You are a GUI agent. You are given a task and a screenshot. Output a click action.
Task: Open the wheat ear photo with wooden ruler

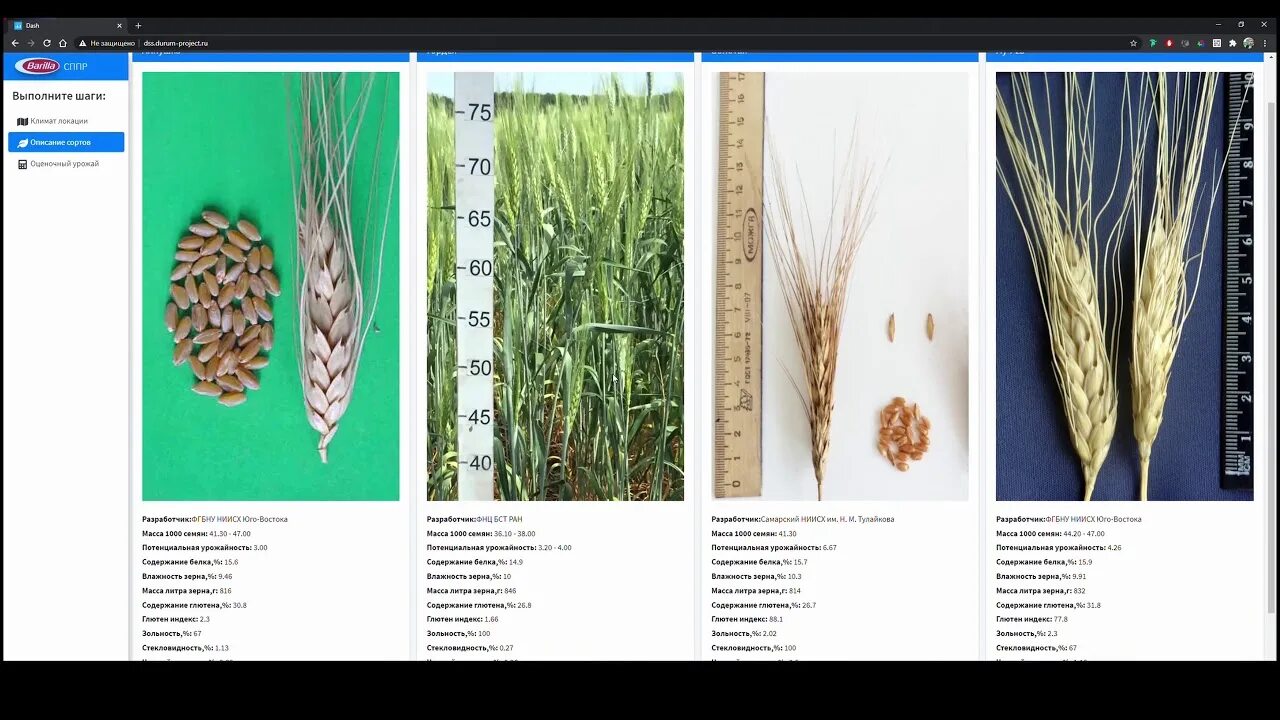[x=840, y=286]
